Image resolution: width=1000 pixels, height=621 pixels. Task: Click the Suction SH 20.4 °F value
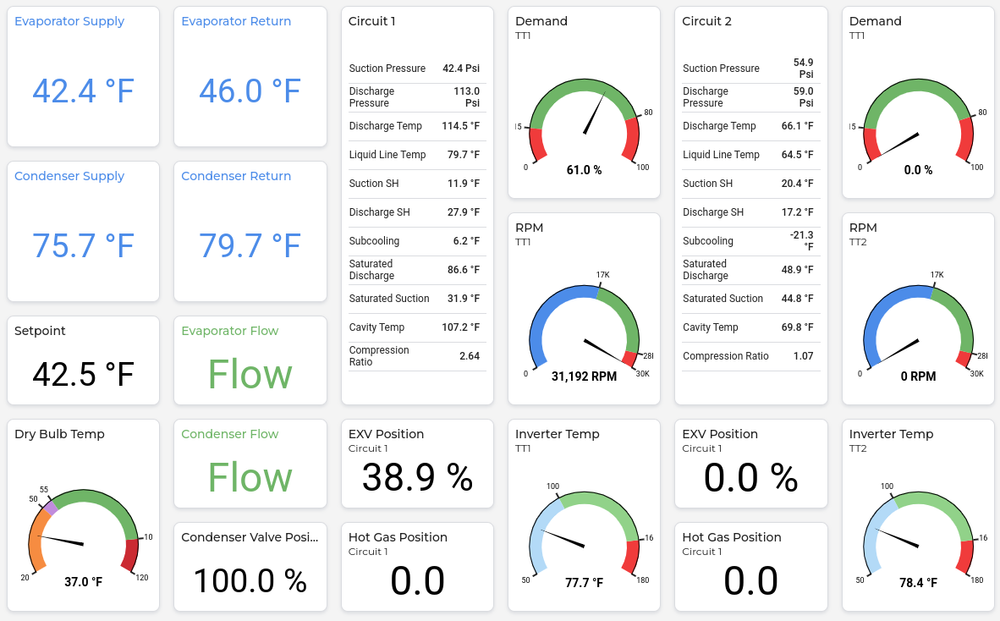coord(798,184)
